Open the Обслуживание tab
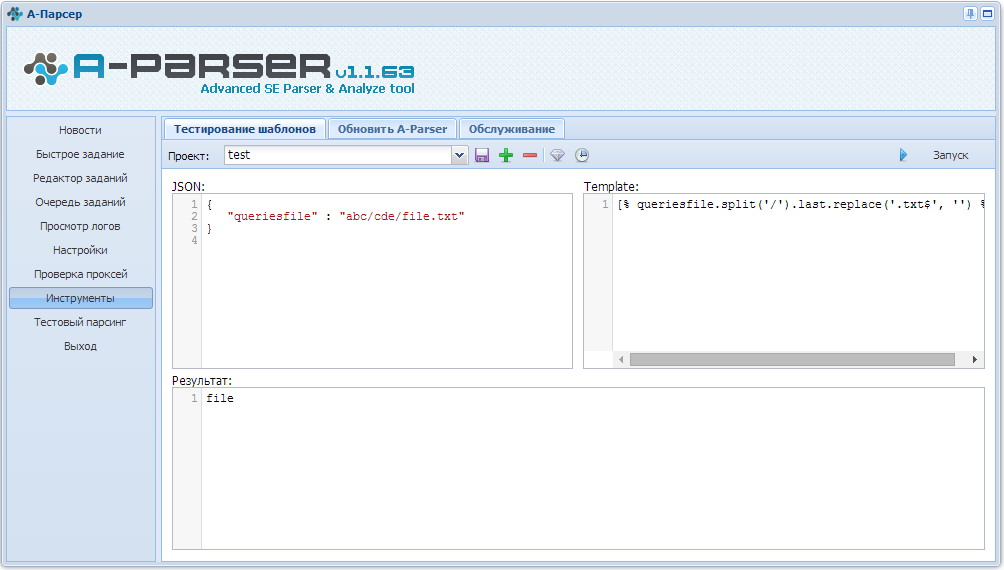This screenshot has height=570, width=1004. tap(512, 129)
